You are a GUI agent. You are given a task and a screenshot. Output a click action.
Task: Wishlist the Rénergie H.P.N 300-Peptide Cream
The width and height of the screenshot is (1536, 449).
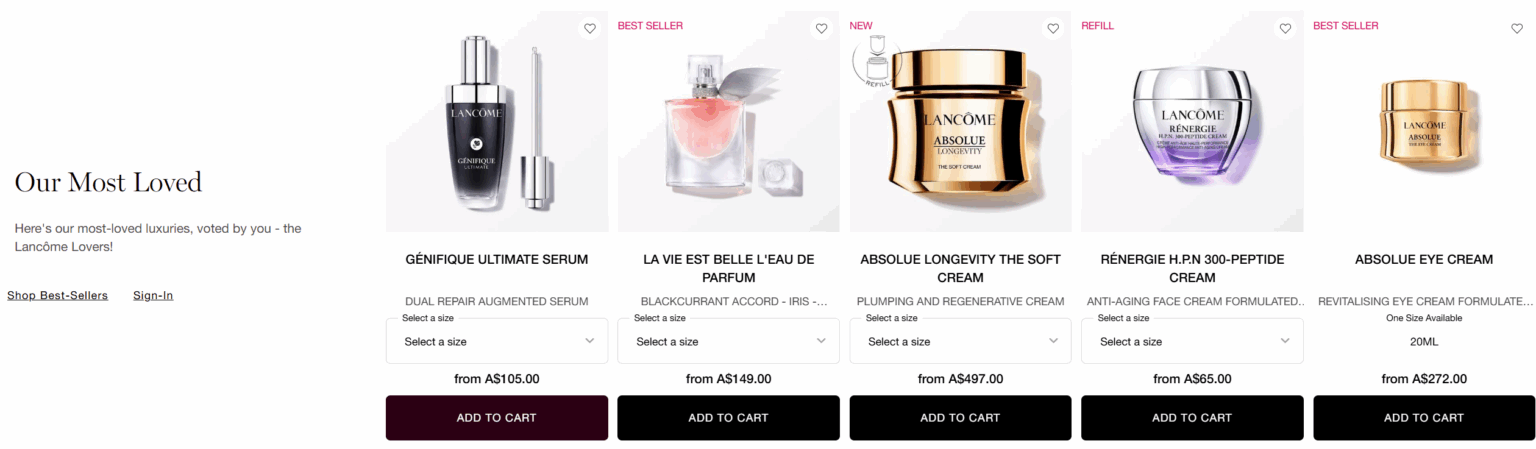click(x=1285, y=28)
